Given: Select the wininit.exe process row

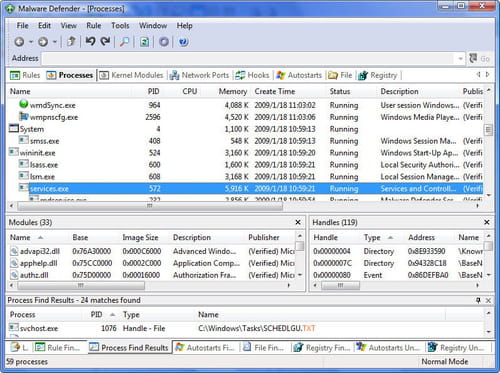Looking at the screenshot, I should (x=246, y=153).
